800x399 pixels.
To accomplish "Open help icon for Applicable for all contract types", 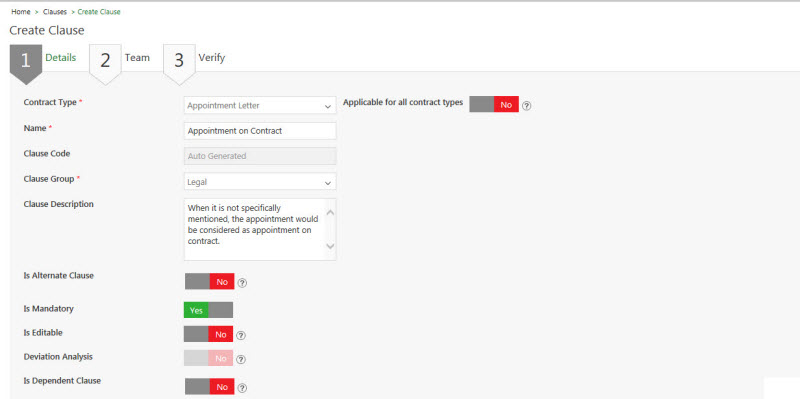I will click(527, 106).
